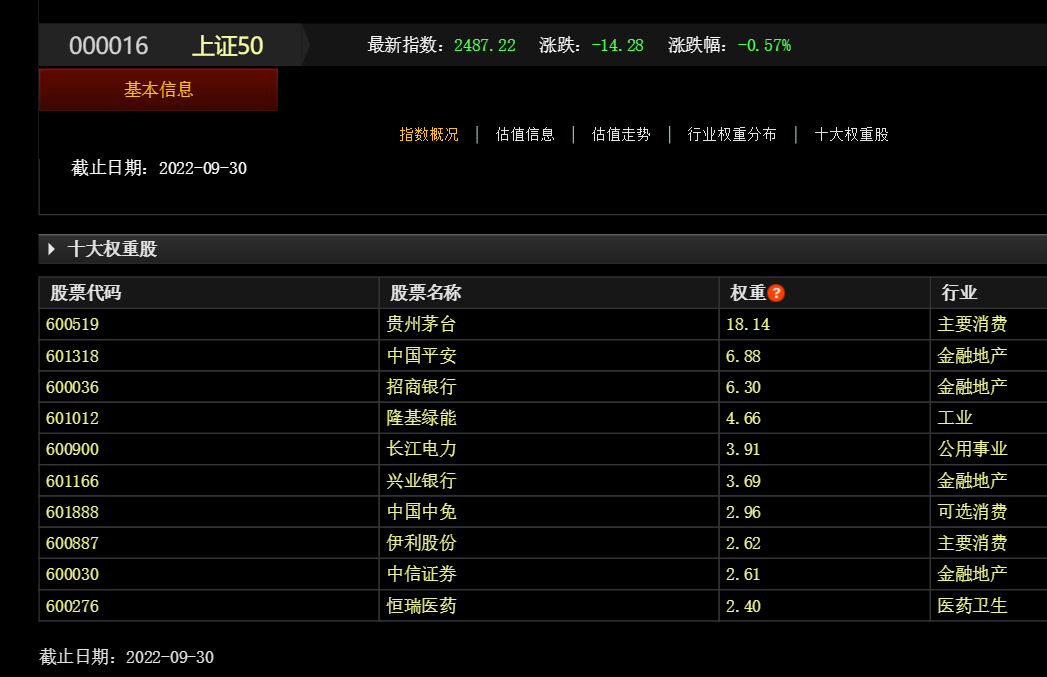Viewport: 1047px width, 677px height.
Task: Jump to 十大权重股 navigation link
Action: 851,134
